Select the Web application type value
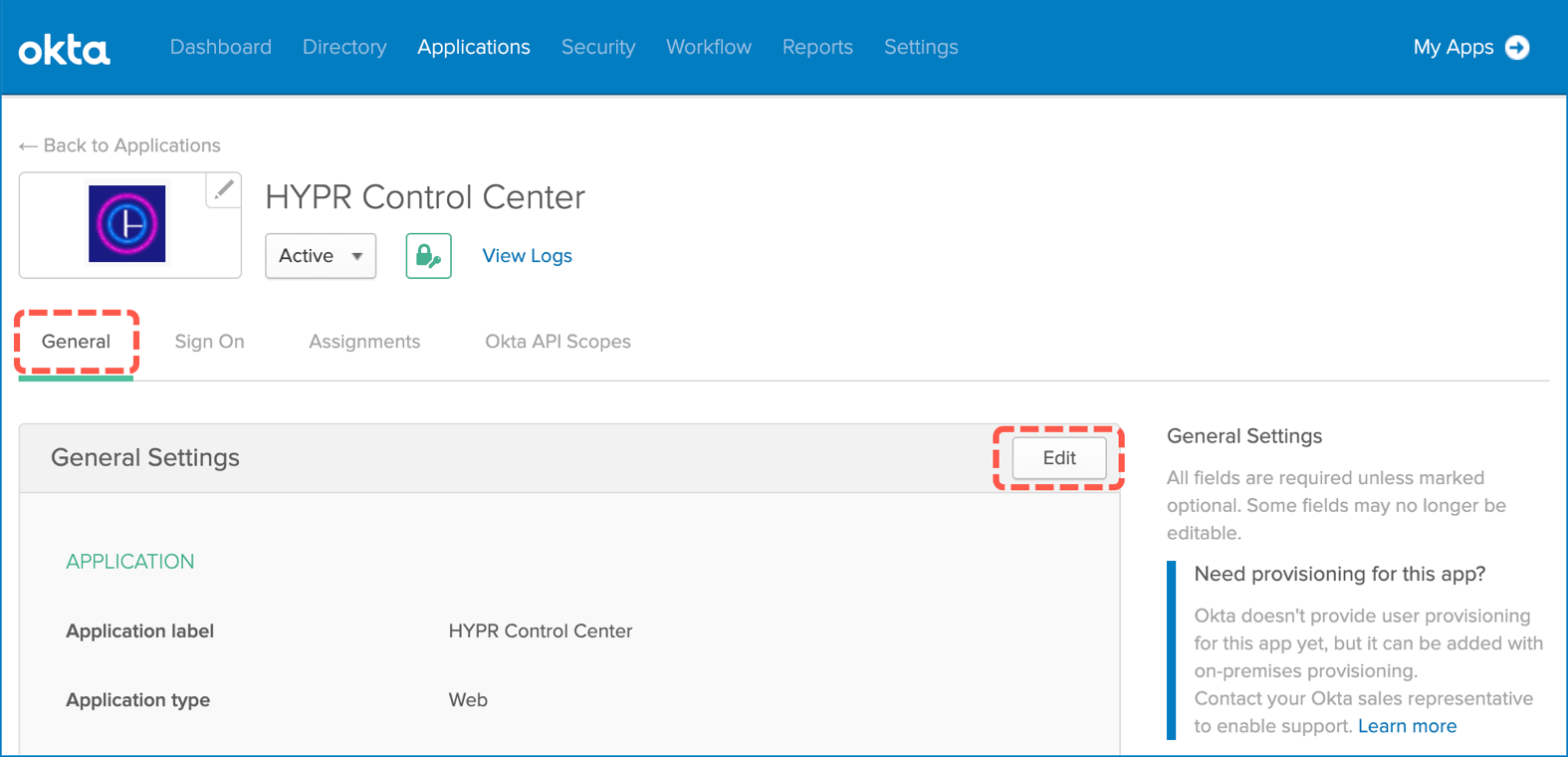The height and width of the screenshot is (757, 1568). point(468,700)
